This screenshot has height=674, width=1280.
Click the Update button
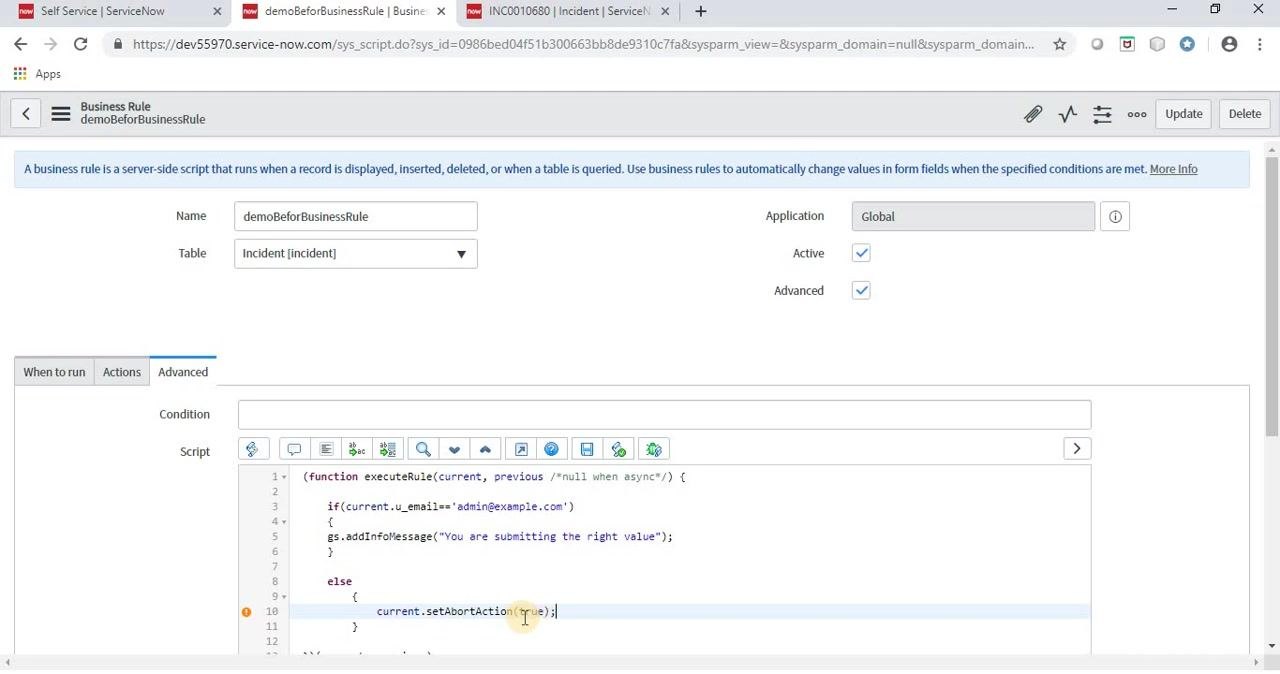coord(1184,114)
